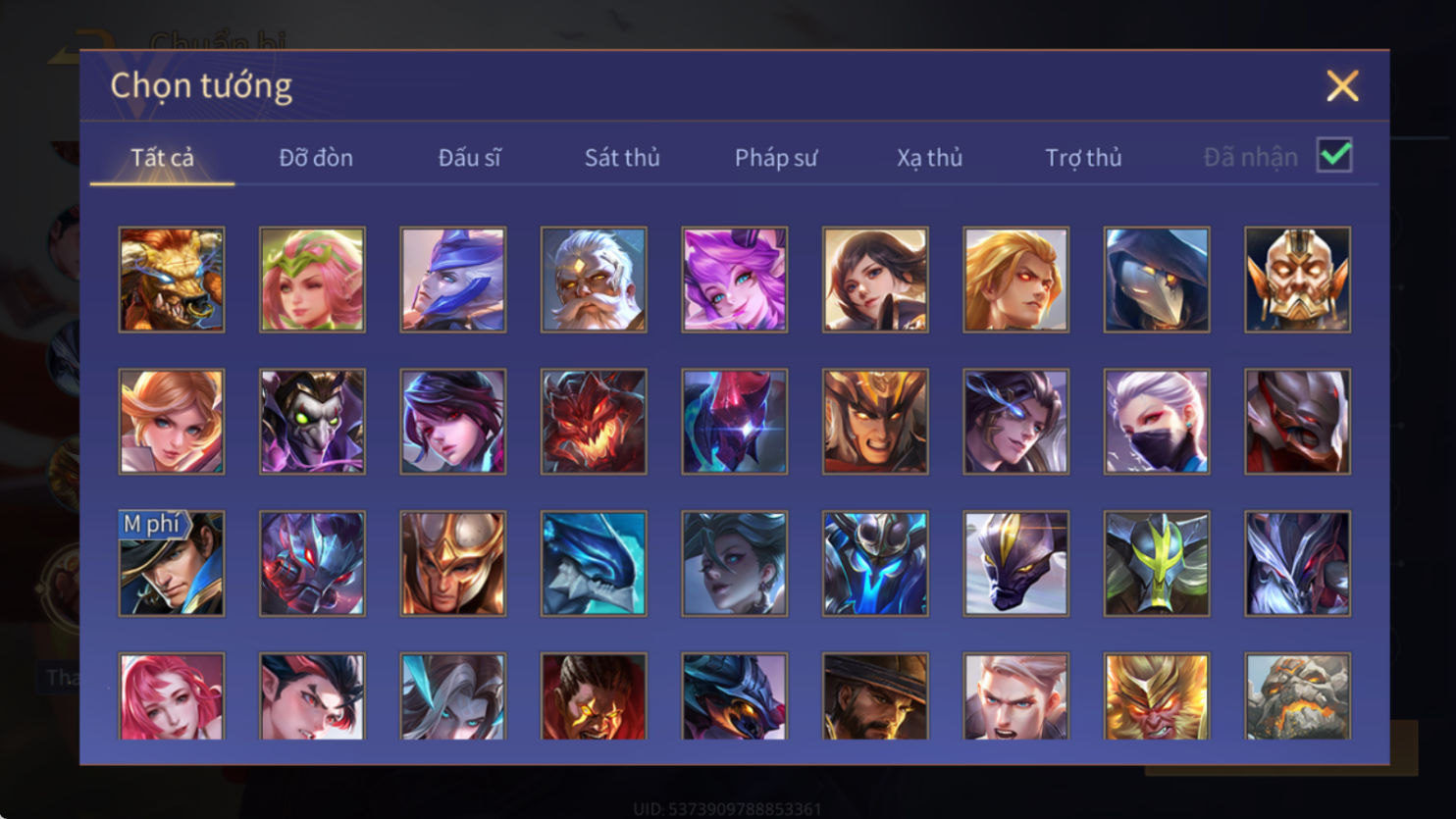Pick the hooded plague-mask hero

[x=1157, y=280]
